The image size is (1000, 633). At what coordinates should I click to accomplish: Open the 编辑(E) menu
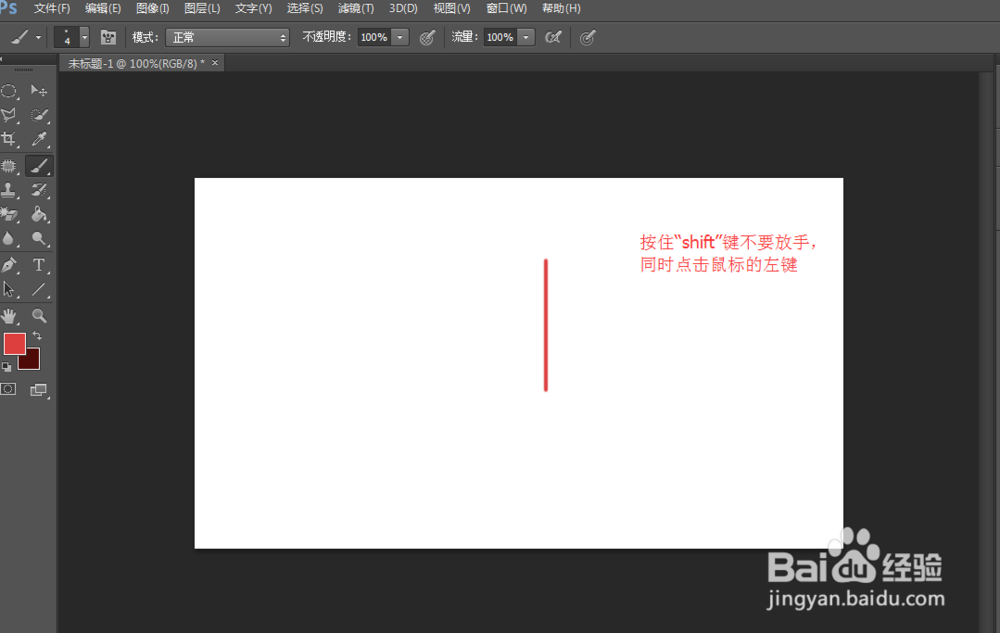click(x=103, y=8)
